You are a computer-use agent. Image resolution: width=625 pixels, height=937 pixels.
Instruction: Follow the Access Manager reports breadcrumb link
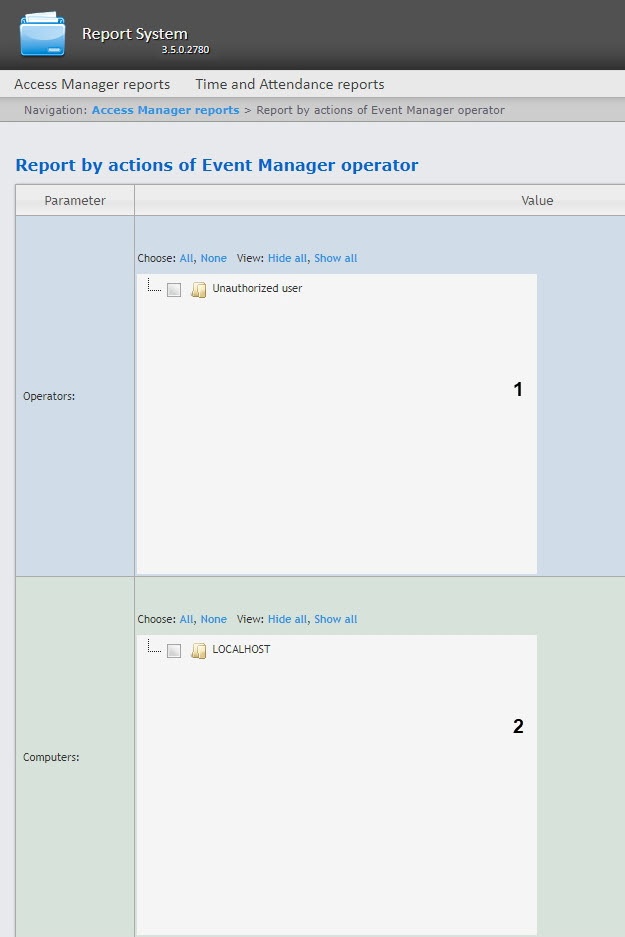coord(165,110)
